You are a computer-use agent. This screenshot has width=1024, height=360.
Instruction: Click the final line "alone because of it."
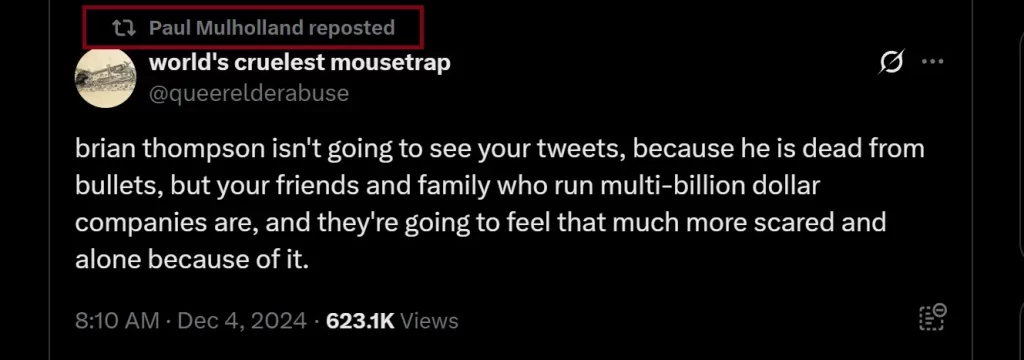point(191,260)
